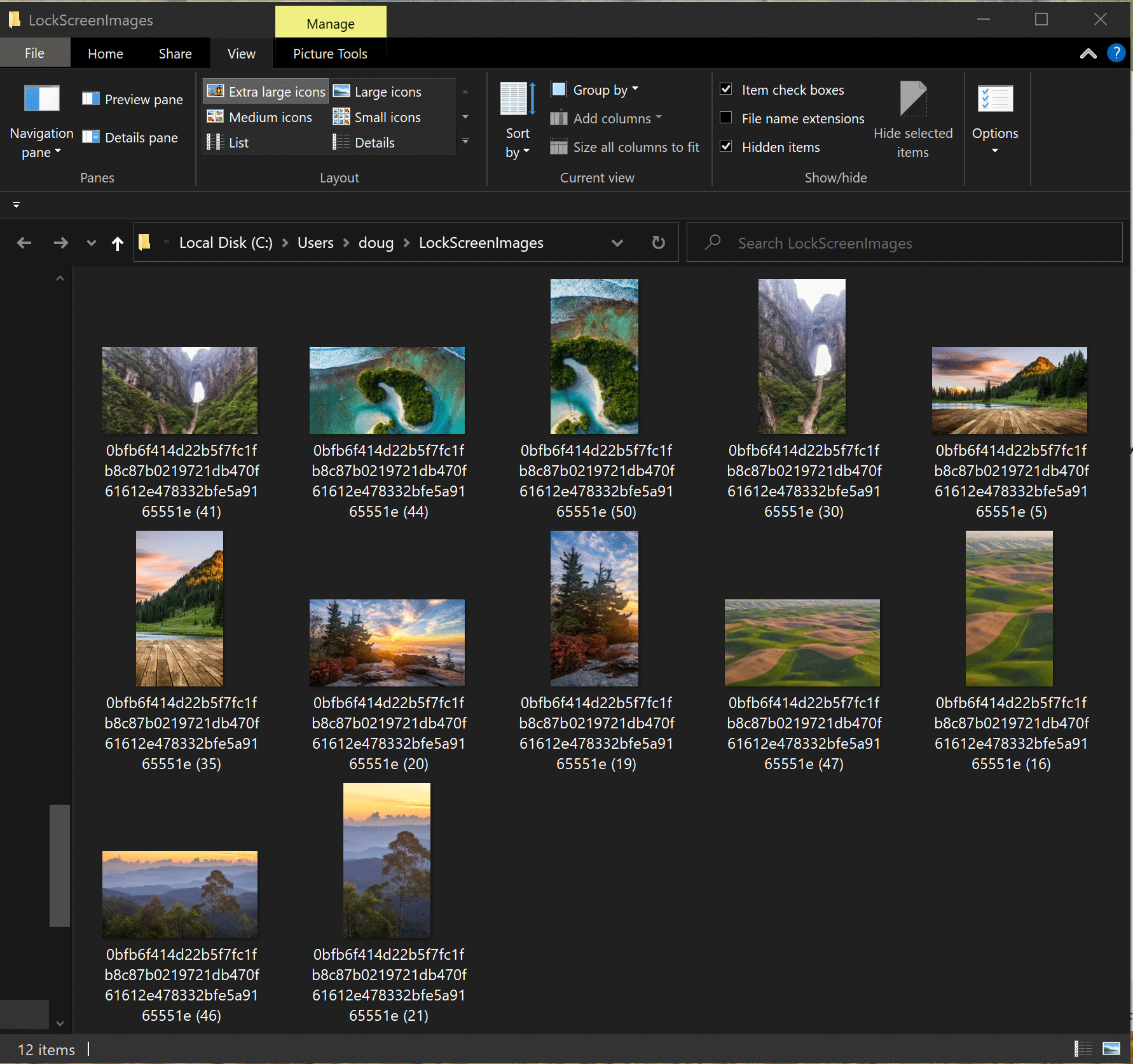Select portrait island thumbnail file (50)
Viewport: 1133px width, 1064px height.
(594, 357)
